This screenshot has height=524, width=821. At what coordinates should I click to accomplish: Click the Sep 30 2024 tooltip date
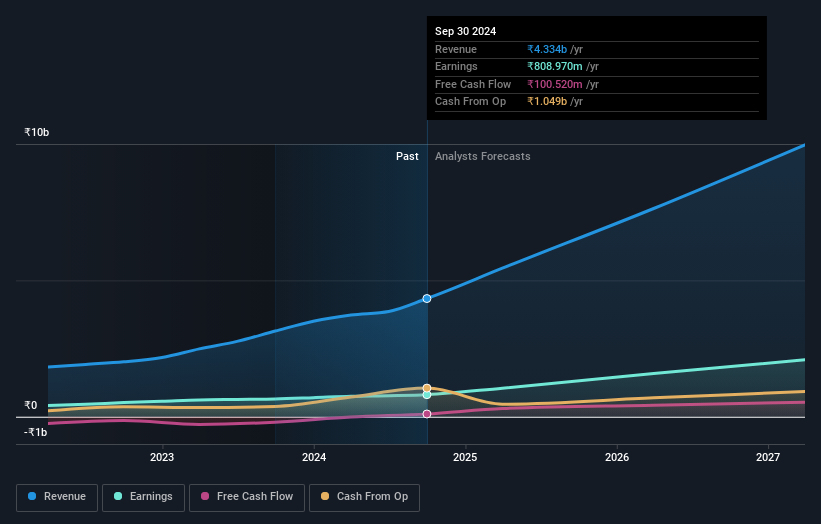click(x=465, y=31)
